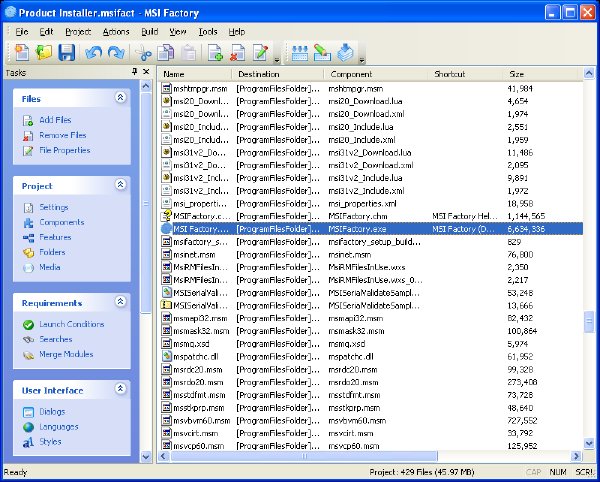Viewport: 600px width, 482px height.
Task: Sort by the Name column header
Action: click(x=194, y=74)
